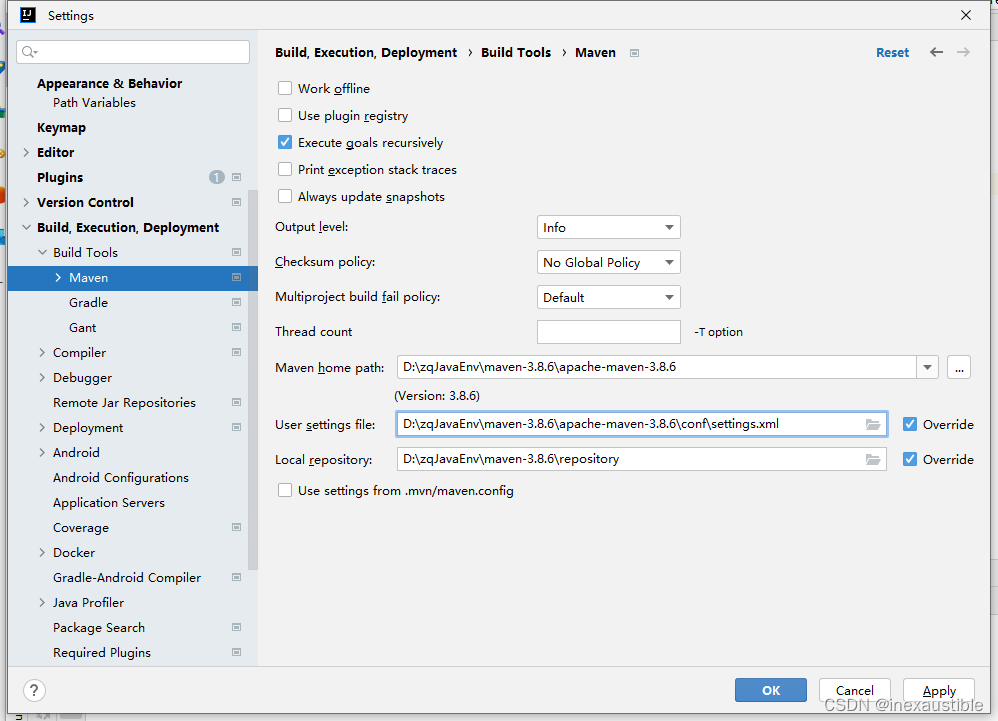This screenshot has height=721, width=998.
Task: Open the Keymap settings page
Action: (x=61, y=127)
